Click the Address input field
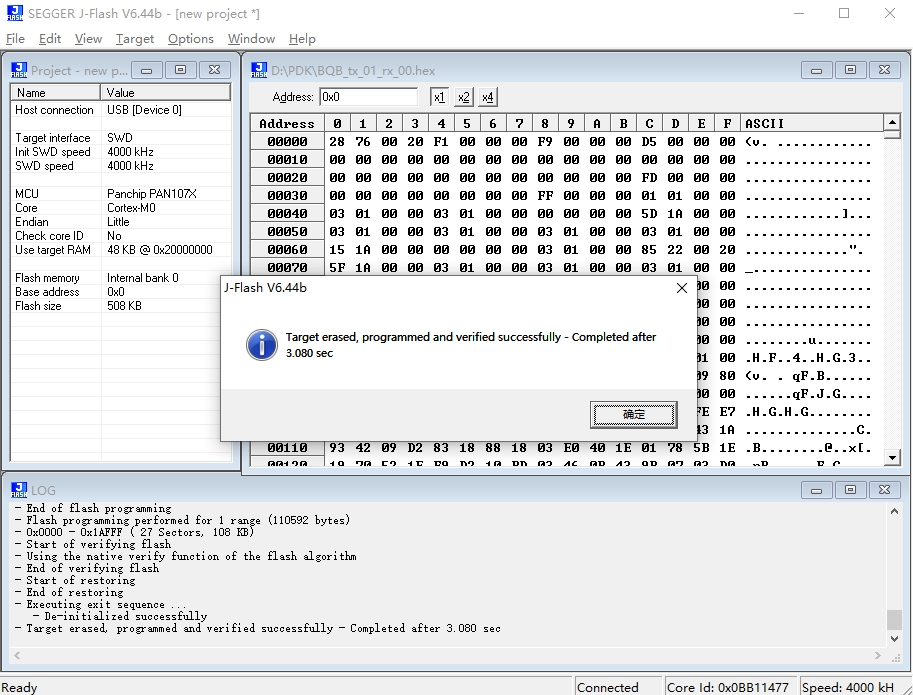This screenshot has height=695, width=913. [x=368, y=97]
